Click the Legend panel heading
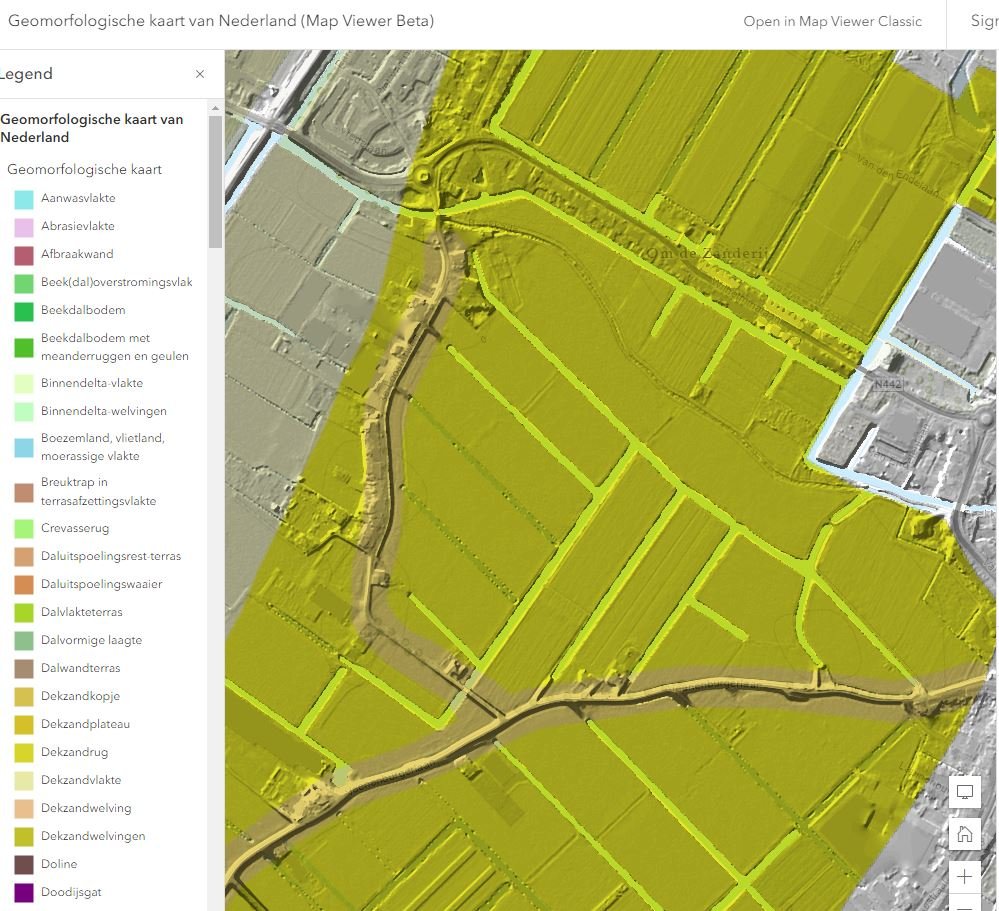Screen dimensions: 999x911 (26, 74)
